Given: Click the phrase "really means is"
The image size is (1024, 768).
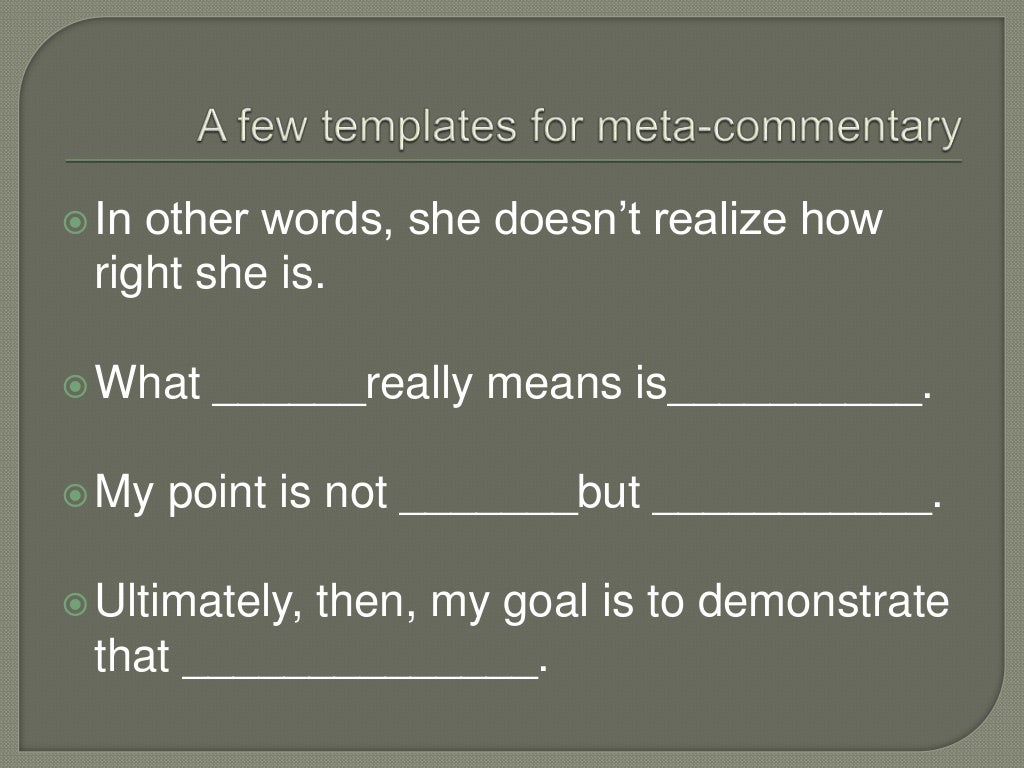Looking at the screenshot, I should tap(516, 384).
